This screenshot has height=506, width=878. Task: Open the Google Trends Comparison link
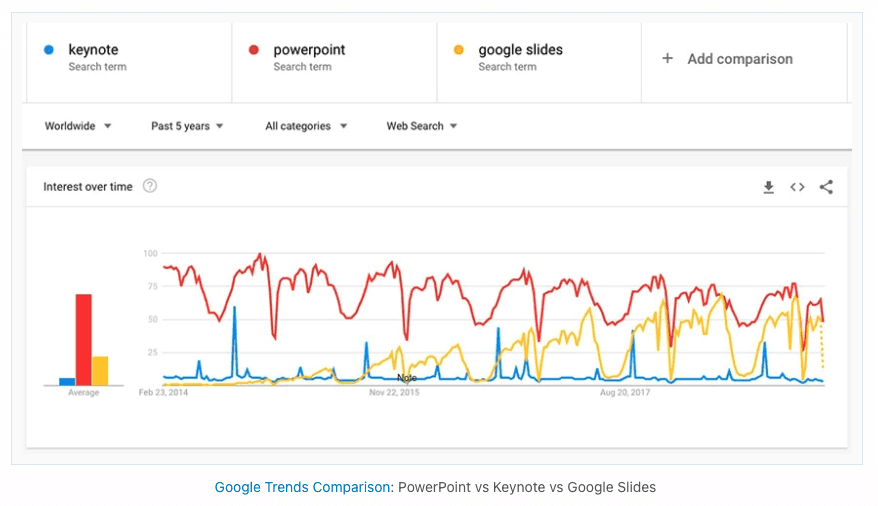coord(302,487)
